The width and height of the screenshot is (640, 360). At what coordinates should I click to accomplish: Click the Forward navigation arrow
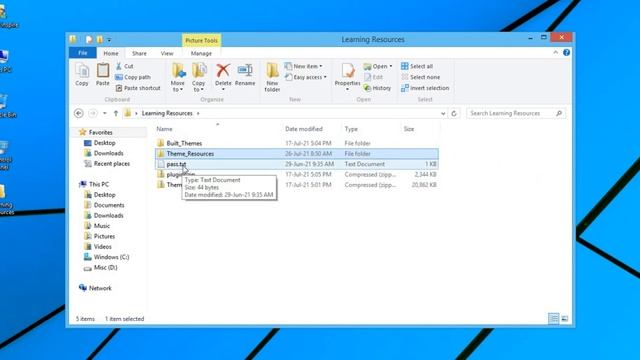(93, 113)
